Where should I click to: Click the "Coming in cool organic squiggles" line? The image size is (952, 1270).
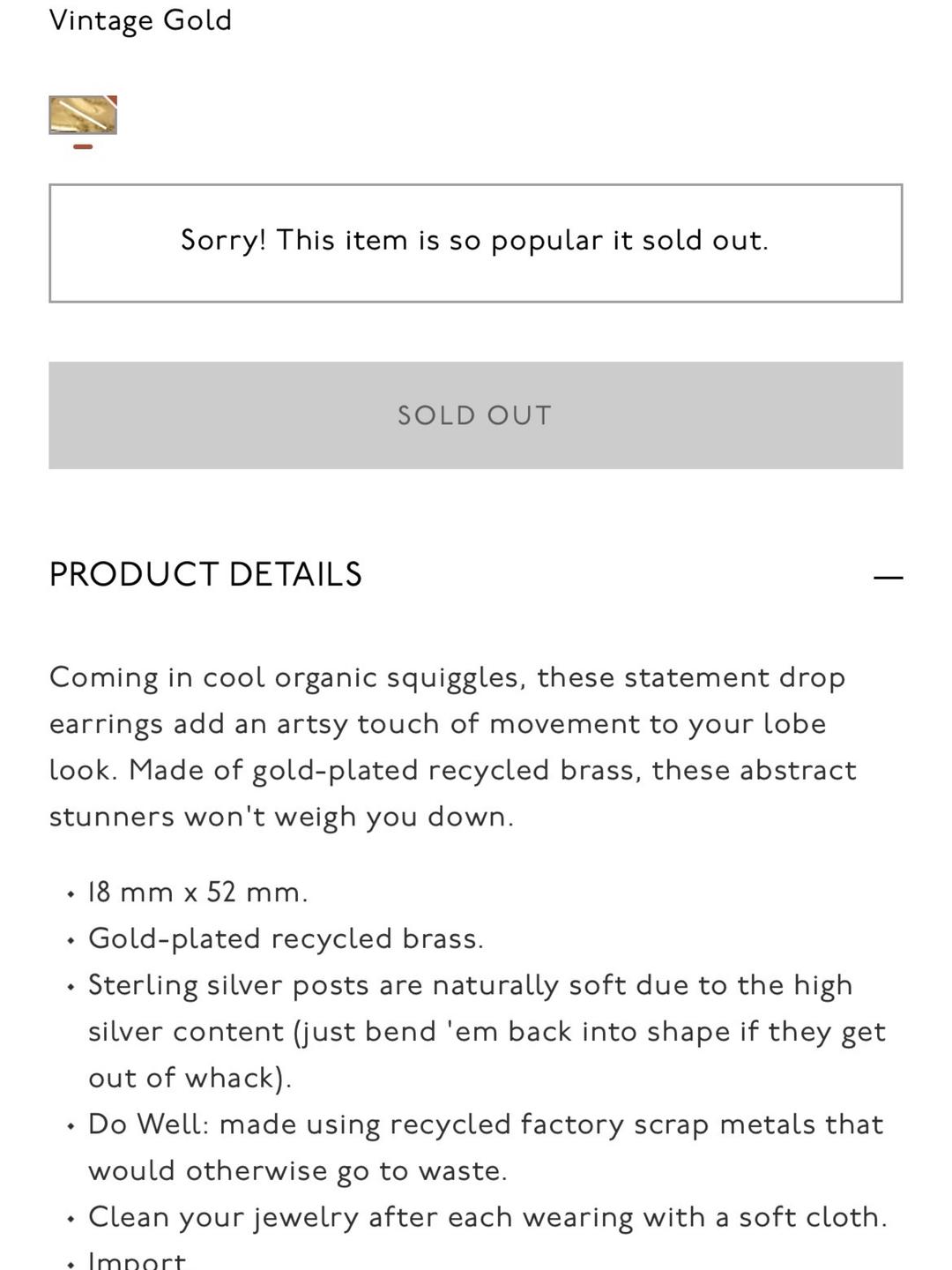coord(447,678)
